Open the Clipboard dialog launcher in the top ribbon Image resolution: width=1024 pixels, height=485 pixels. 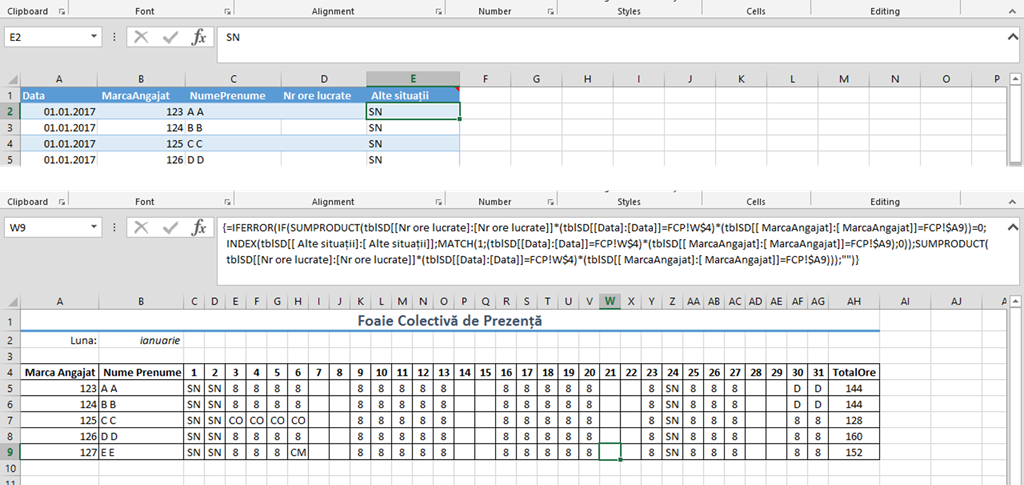coord(63,12)
